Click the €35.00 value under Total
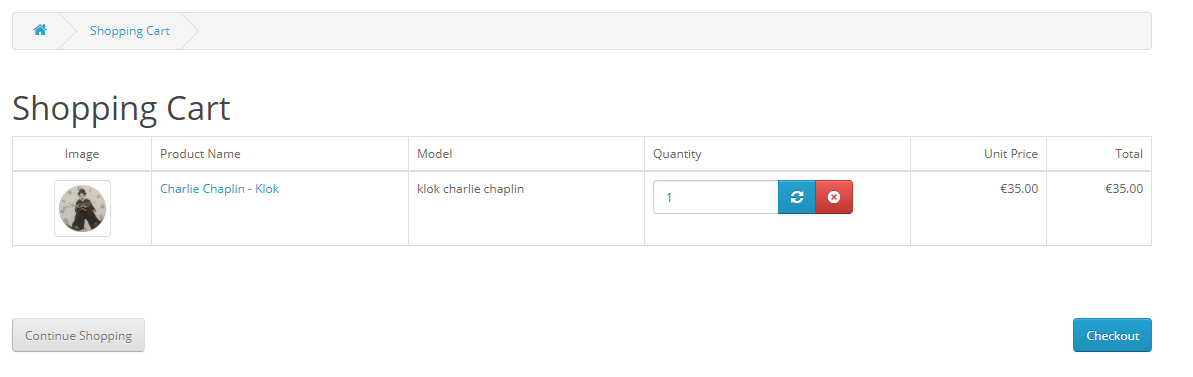Image resolution: width=1193 pixels, height=377 pixels. [x=1124, y=188]
